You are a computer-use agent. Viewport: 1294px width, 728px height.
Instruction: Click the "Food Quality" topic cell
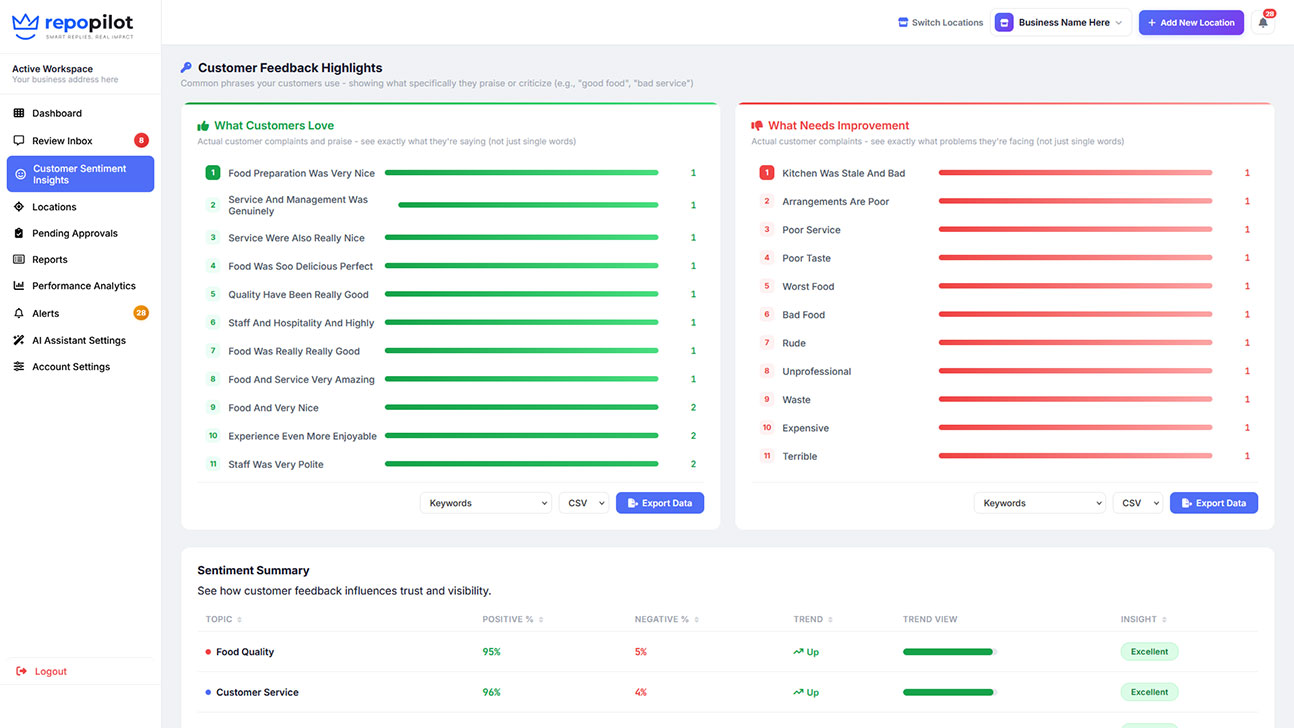pos(245,652)
